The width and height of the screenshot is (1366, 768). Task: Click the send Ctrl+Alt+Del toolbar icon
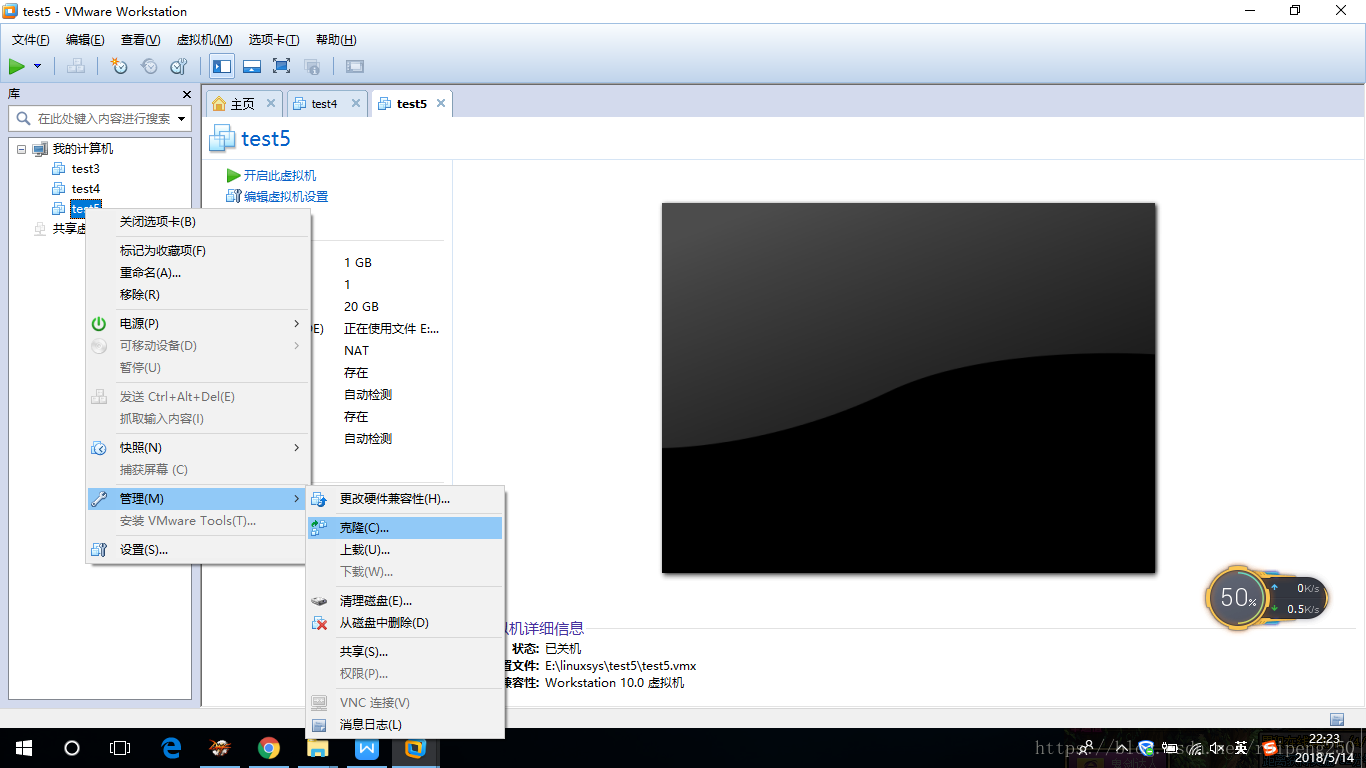click(x=76, y=66)
